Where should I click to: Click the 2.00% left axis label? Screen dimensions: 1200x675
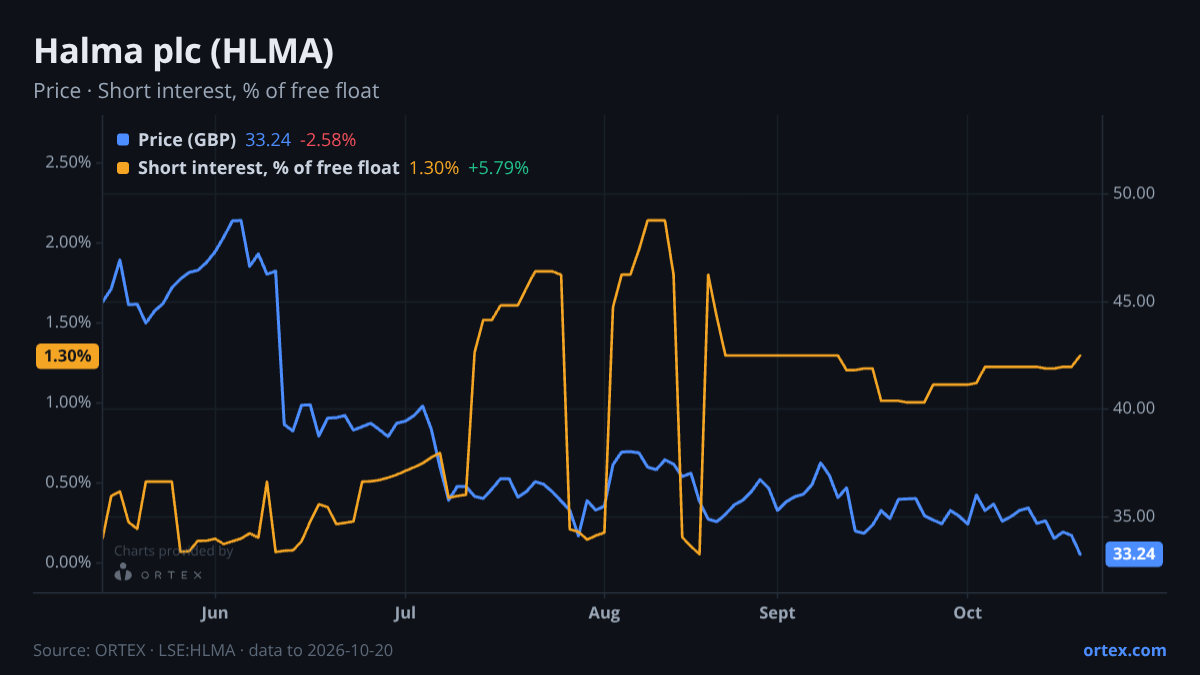68,242
